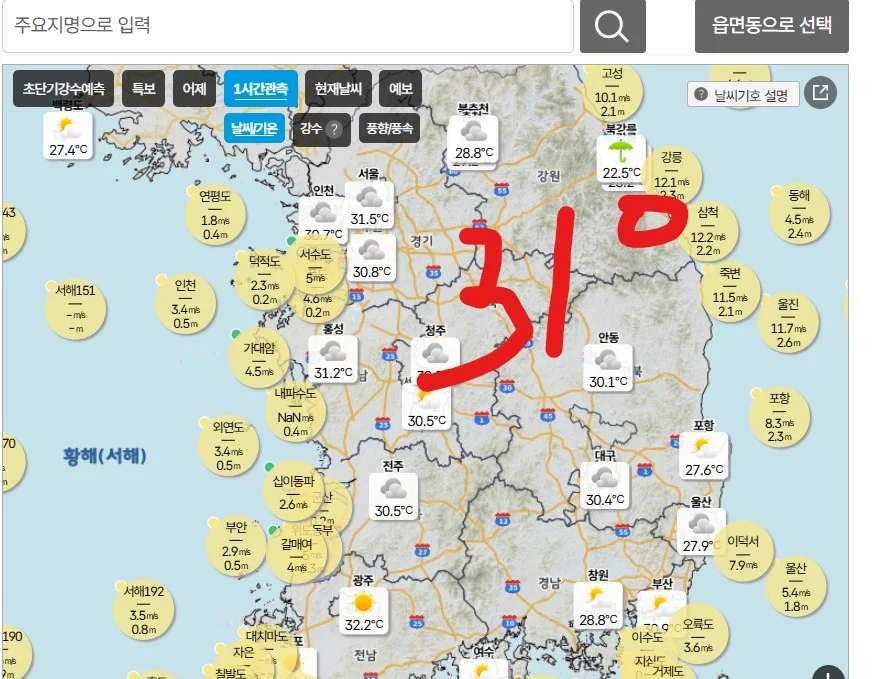
Task: Select the 가대암 buoy marker
Action: pos(259,359)
